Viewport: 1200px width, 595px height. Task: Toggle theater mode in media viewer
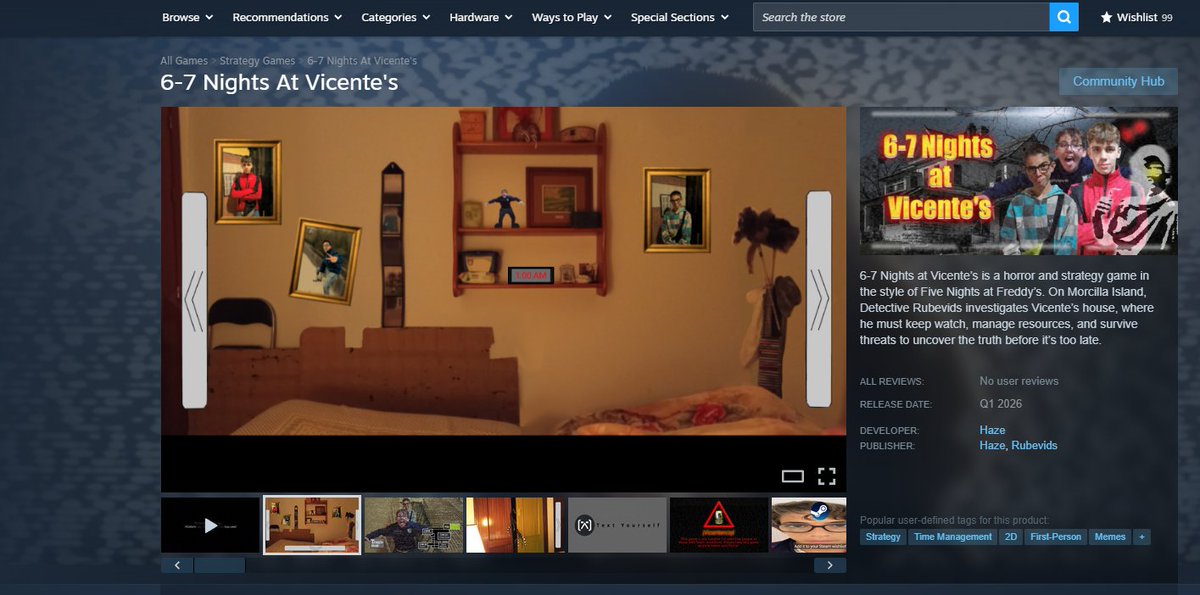pos(793,476)
